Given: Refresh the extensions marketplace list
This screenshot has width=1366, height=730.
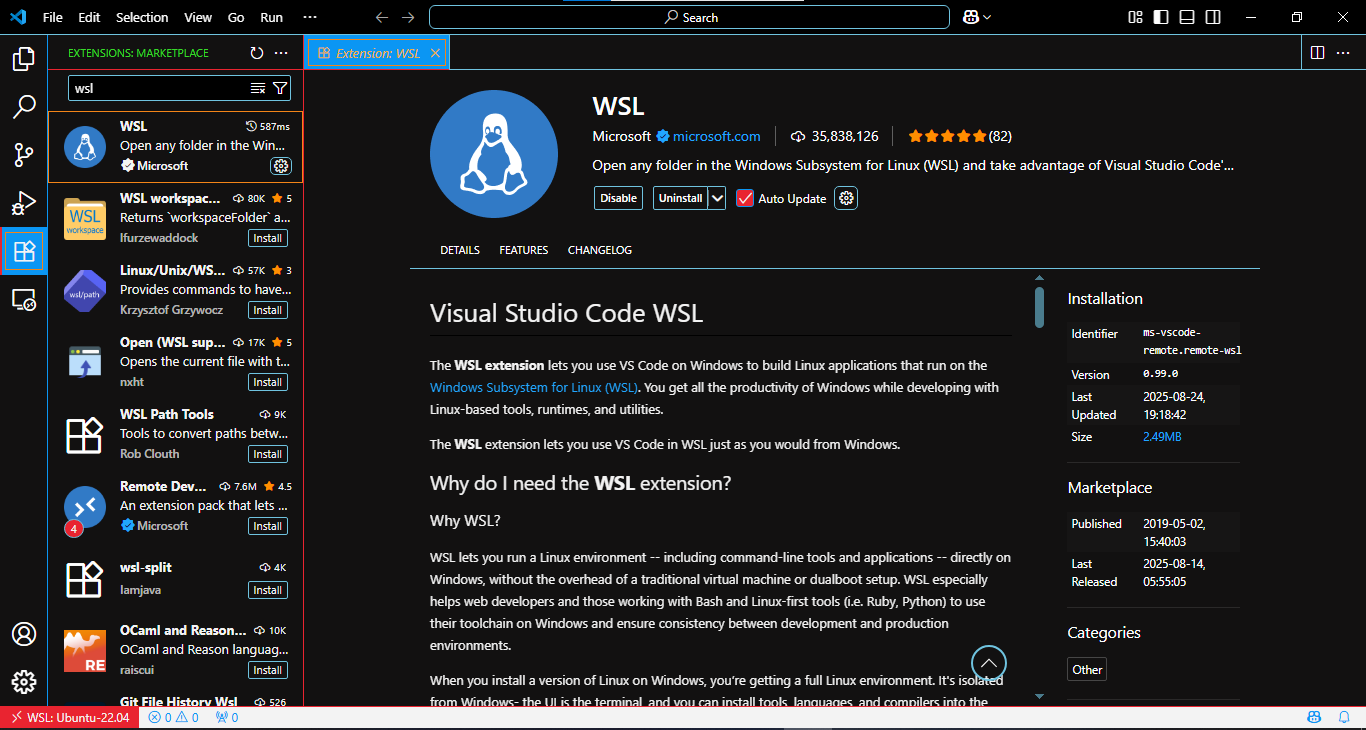Looking at the screenshot, I should [x=257, y=53].
